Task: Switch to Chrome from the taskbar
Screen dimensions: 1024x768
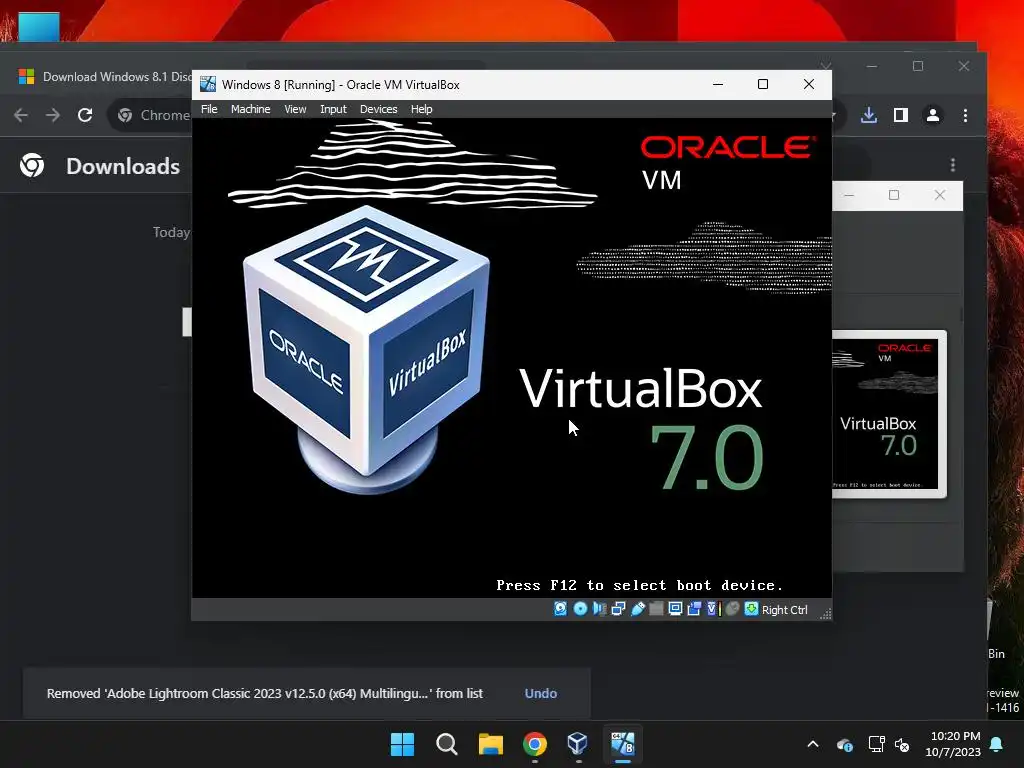Action: point(535,744)
